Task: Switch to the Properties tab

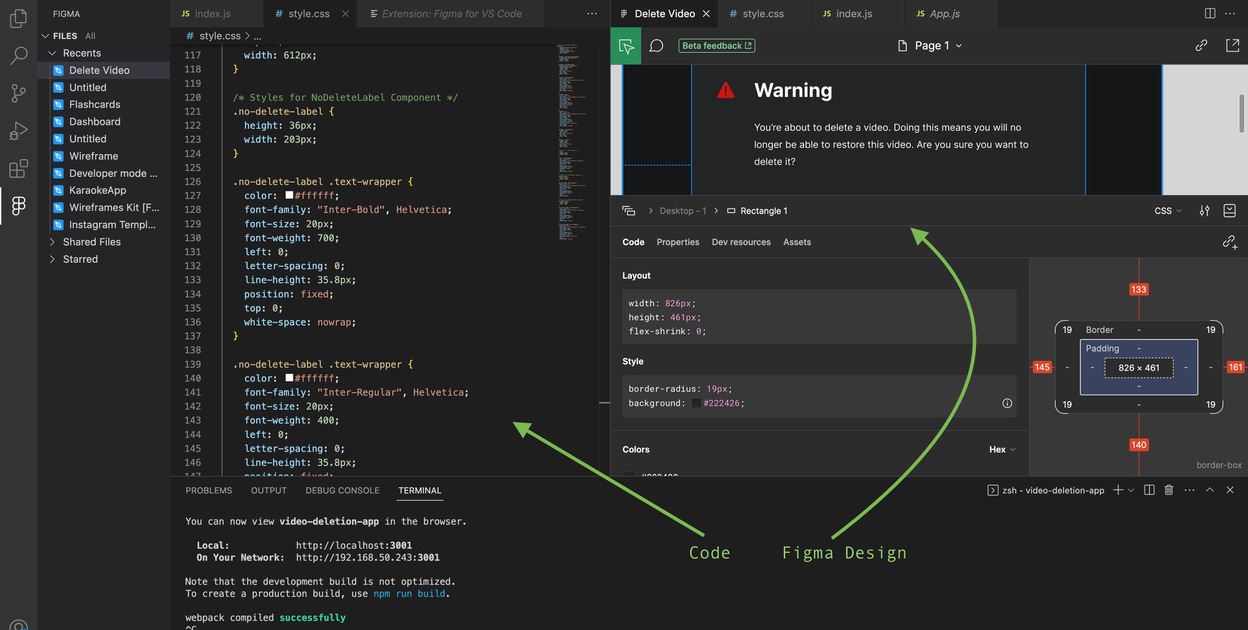Action: (x=678, y=241)
